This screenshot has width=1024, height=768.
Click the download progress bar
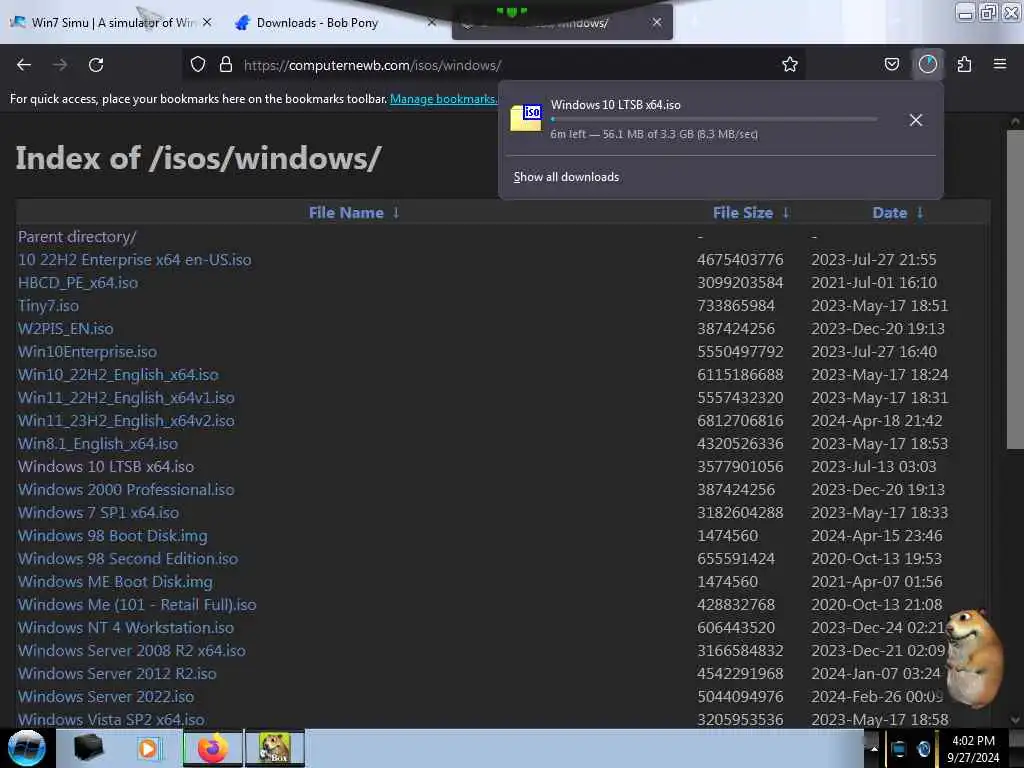pos(714,120)
